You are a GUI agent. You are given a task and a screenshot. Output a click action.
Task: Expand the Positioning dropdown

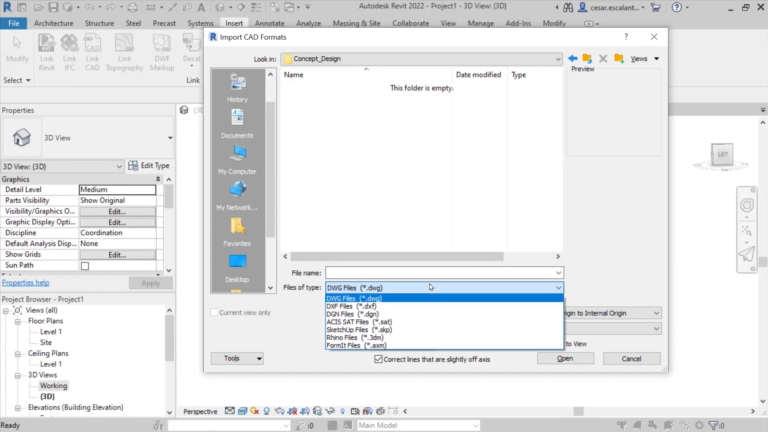[656, 313]
